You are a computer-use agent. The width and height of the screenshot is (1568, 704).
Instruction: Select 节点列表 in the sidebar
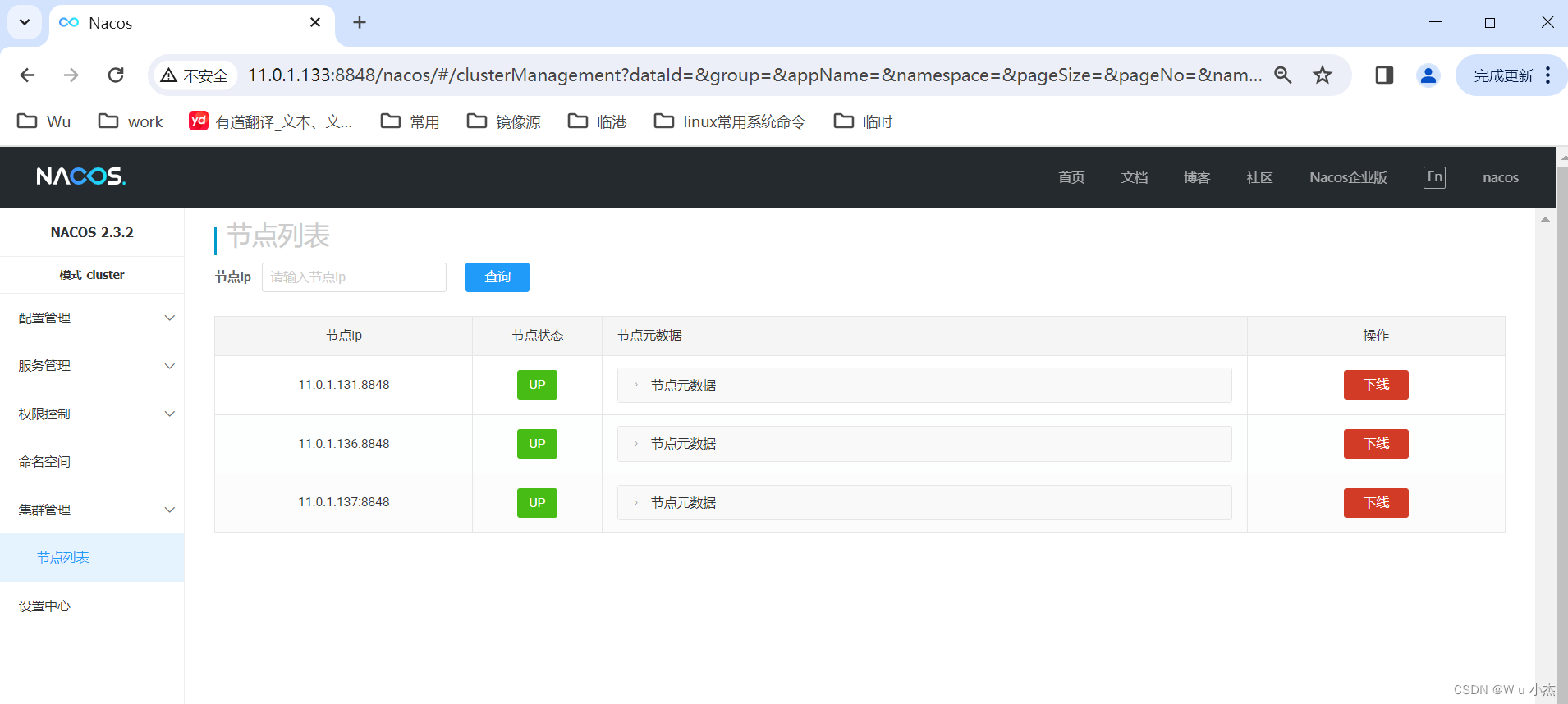92,558
